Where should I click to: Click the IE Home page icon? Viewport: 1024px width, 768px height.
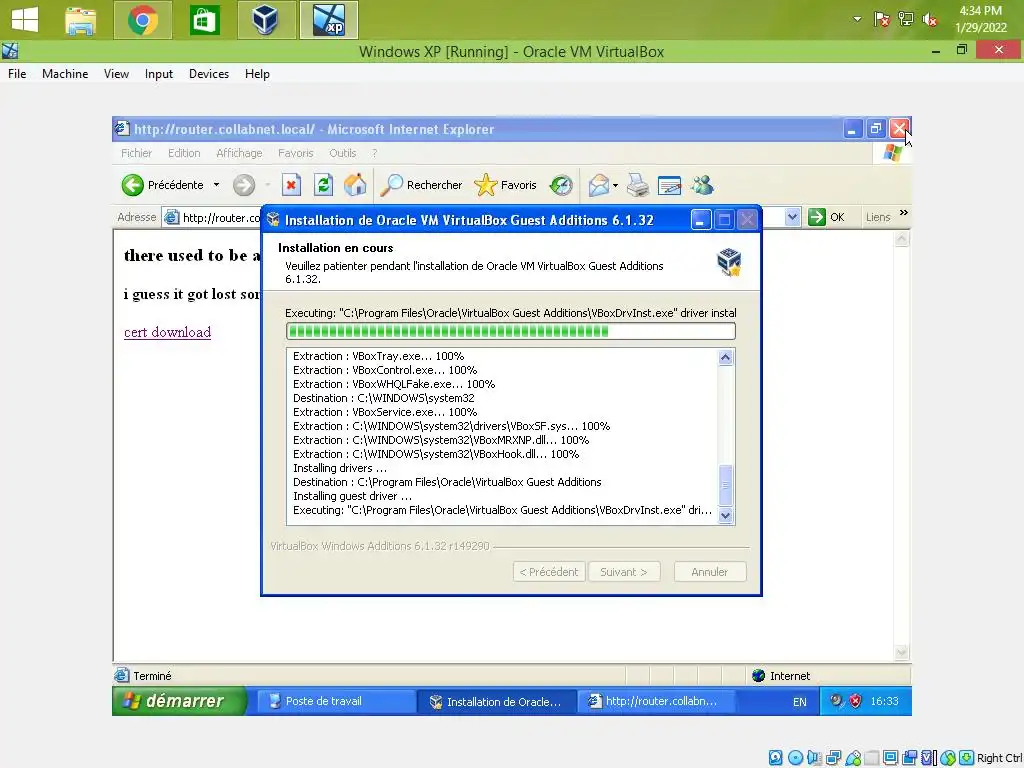coord(355,185)
